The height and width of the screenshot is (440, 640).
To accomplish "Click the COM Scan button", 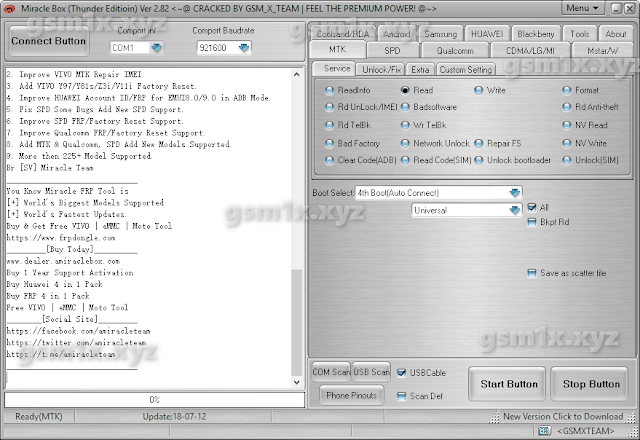I will pos(331,372).
